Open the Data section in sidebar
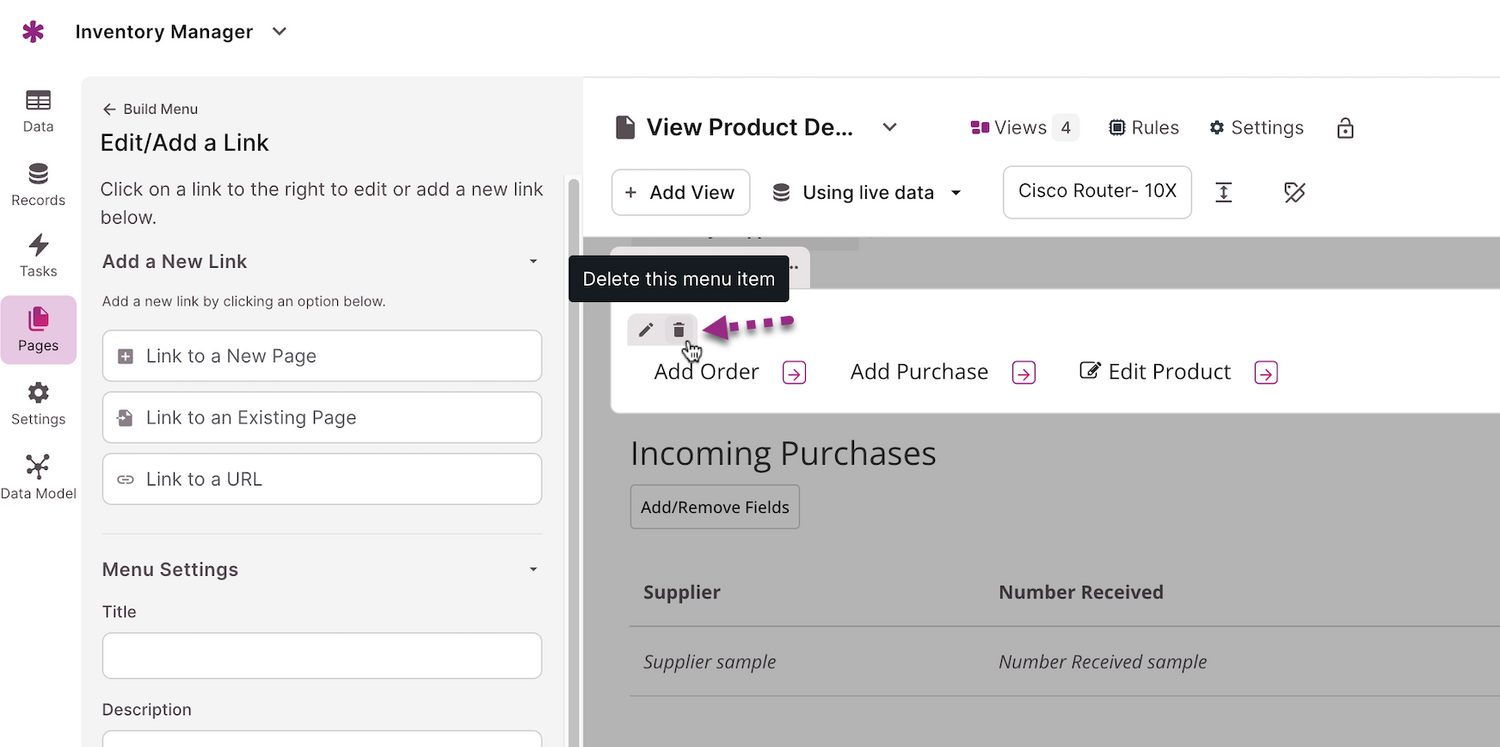The image size is (1500, 747). click(38, 111)
